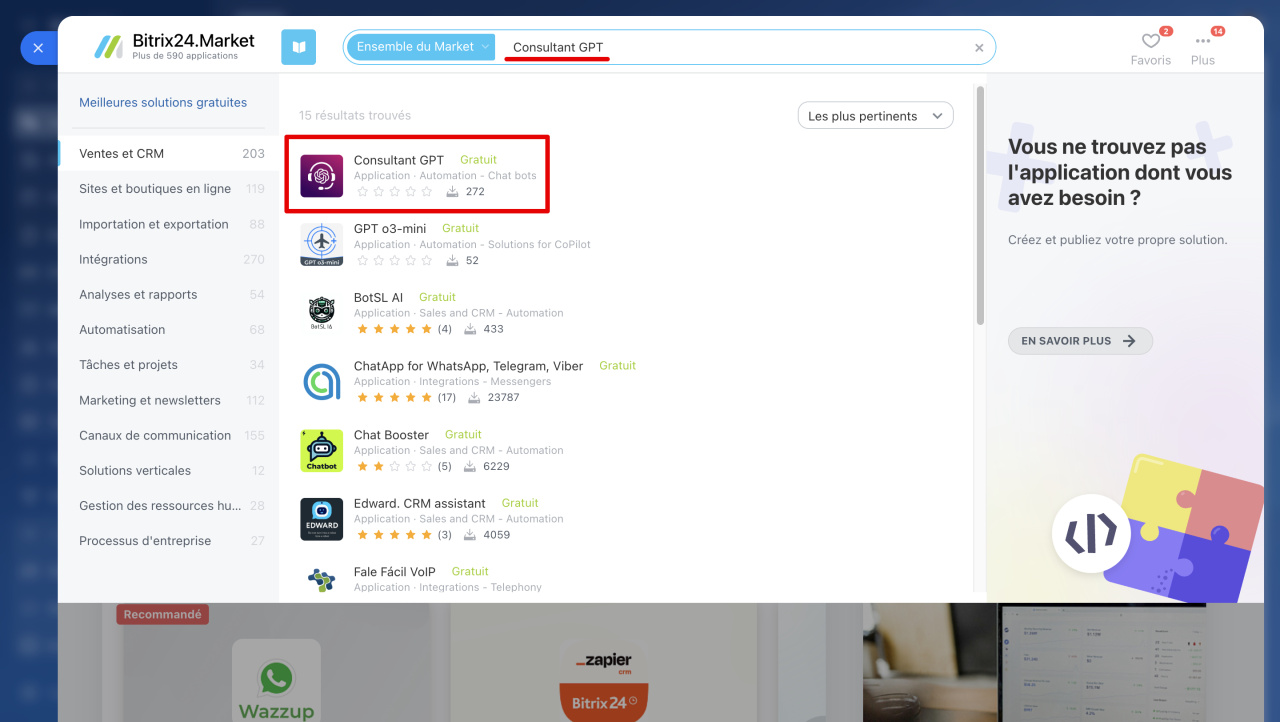Click the Fale Fácil VoIP icon

[x=322, y=579]
